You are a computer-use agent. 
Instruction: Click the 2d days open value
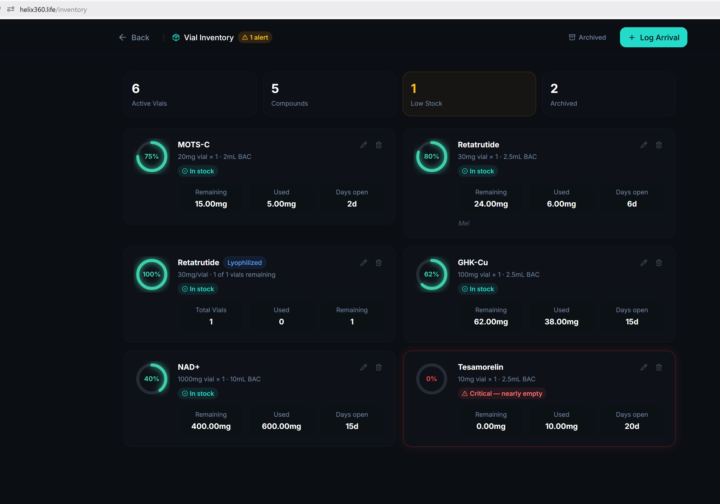pyautogui.click(x=352, y=204)
